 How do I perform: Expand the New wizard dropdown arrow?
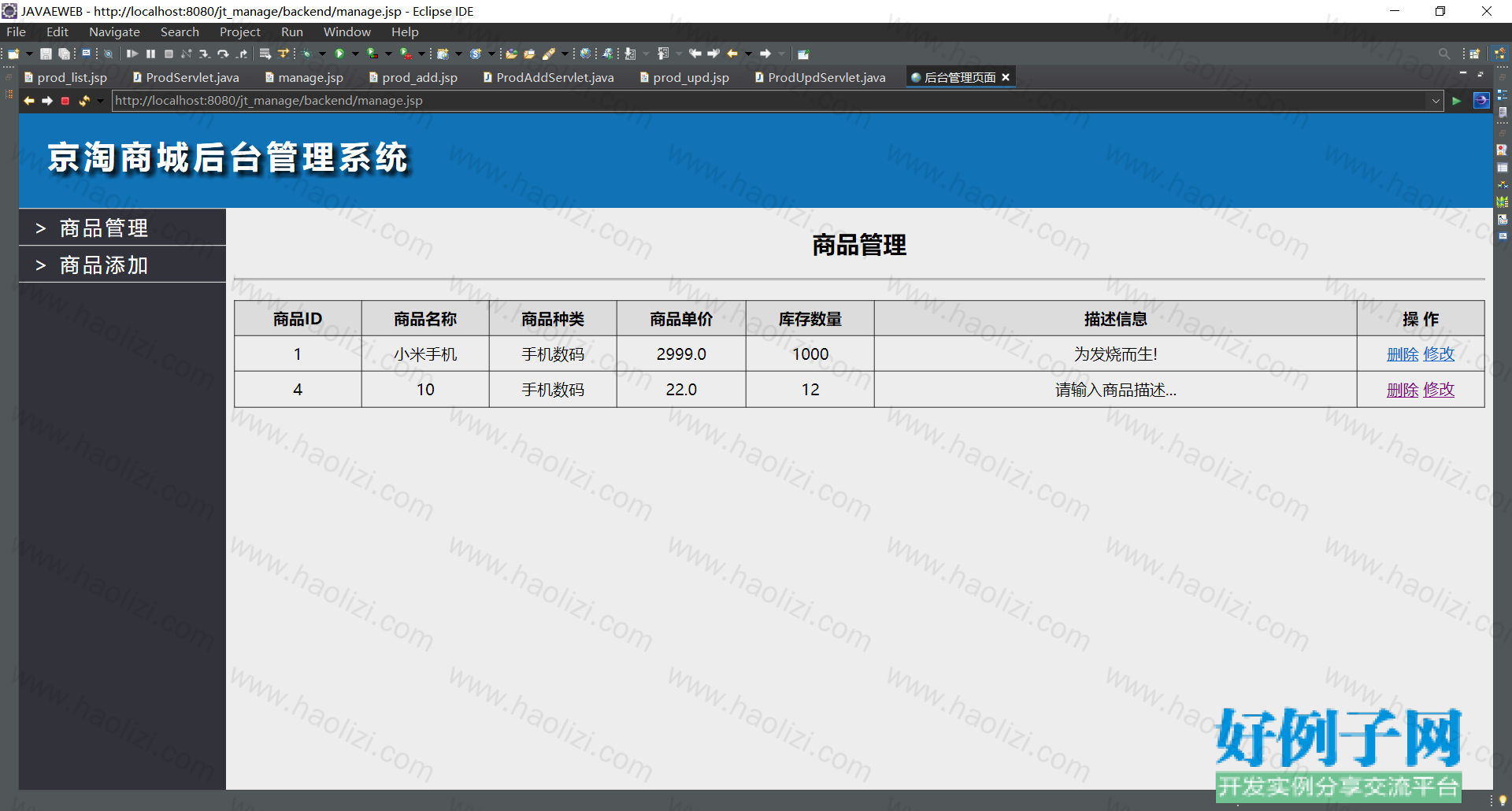point(29,54)
